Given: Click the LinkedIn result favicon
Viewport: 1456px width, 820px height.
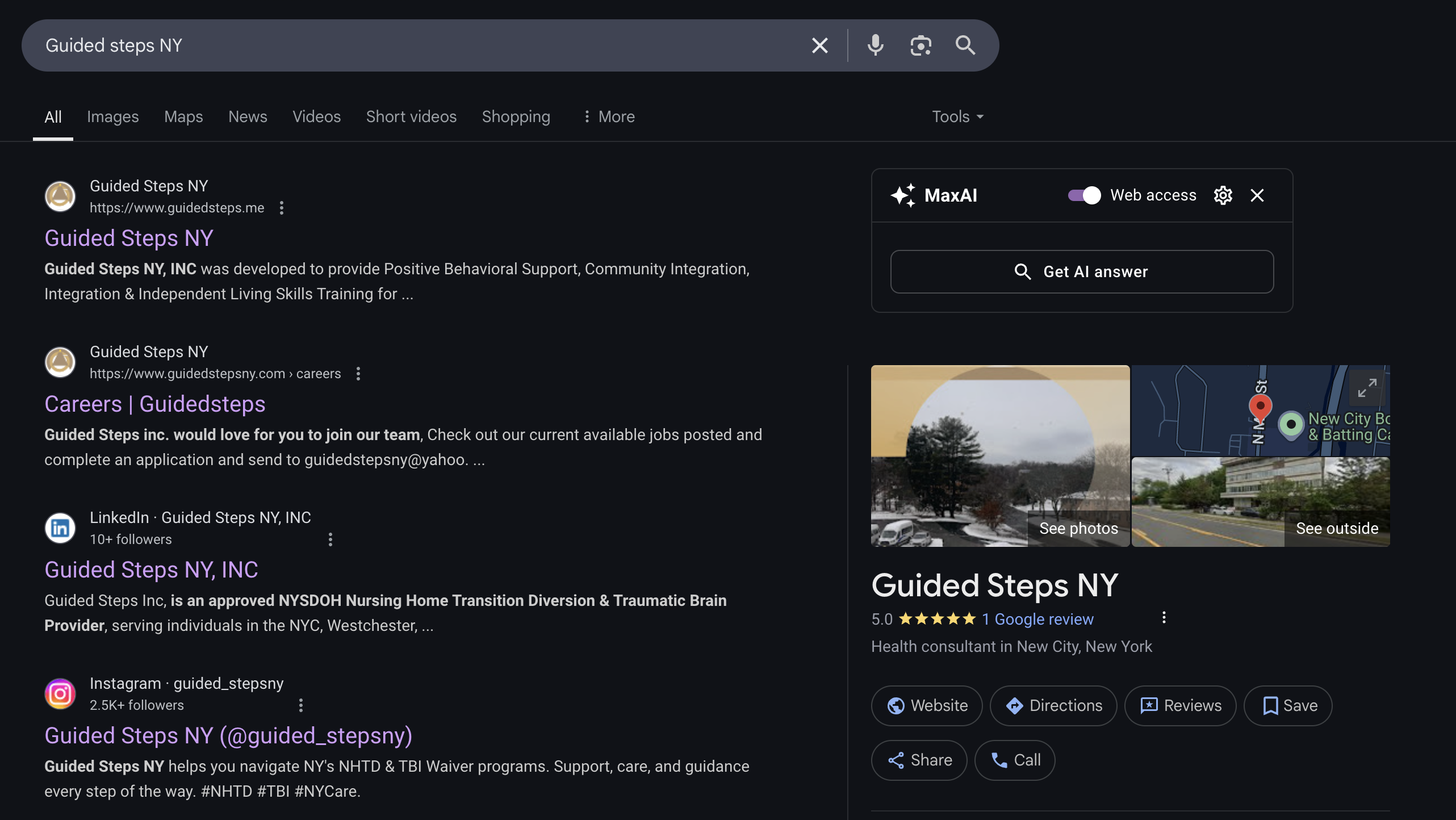Looking at the screenshot, I should click(60, 528).
